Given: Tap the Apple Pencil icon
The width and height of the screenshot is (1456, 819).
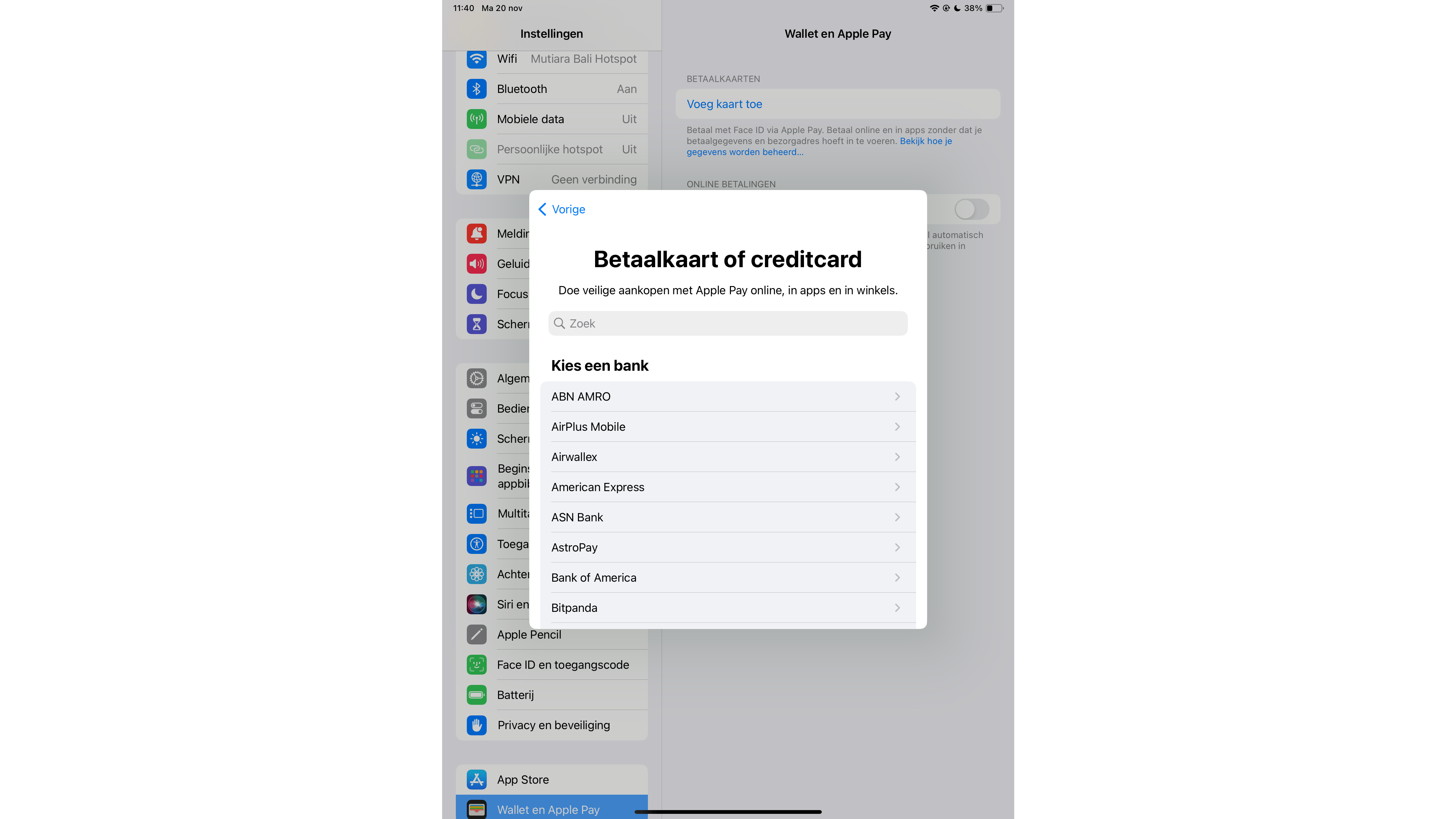Looking at the screenshot, I should [476, 635].
